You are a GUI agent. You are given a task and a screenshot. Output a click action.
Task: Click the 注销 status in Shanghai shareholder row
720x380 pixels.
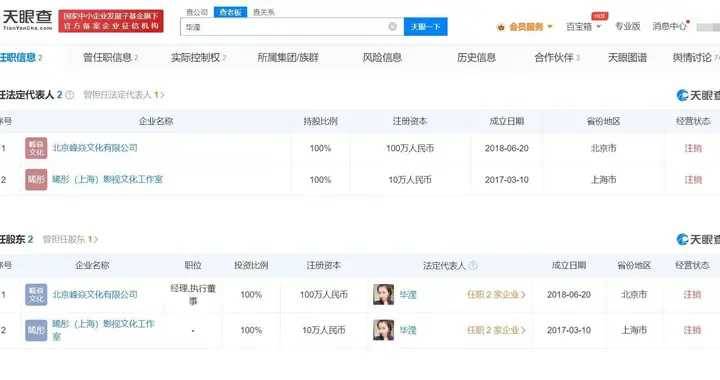tap(692, 330)
